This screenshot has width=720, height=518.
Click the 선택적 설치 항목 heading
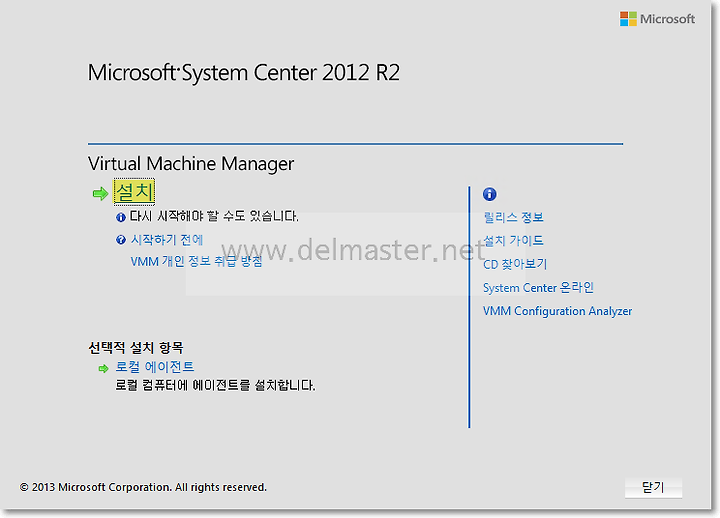(136, 348)
